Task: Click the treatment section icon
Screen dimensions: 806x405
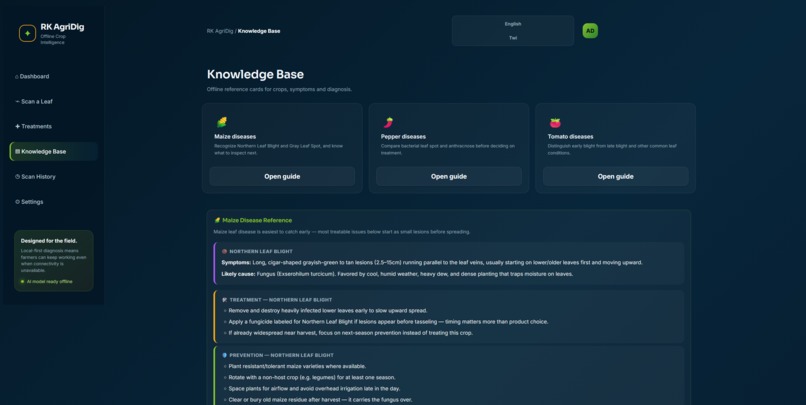Action: (x=224, y=300)
